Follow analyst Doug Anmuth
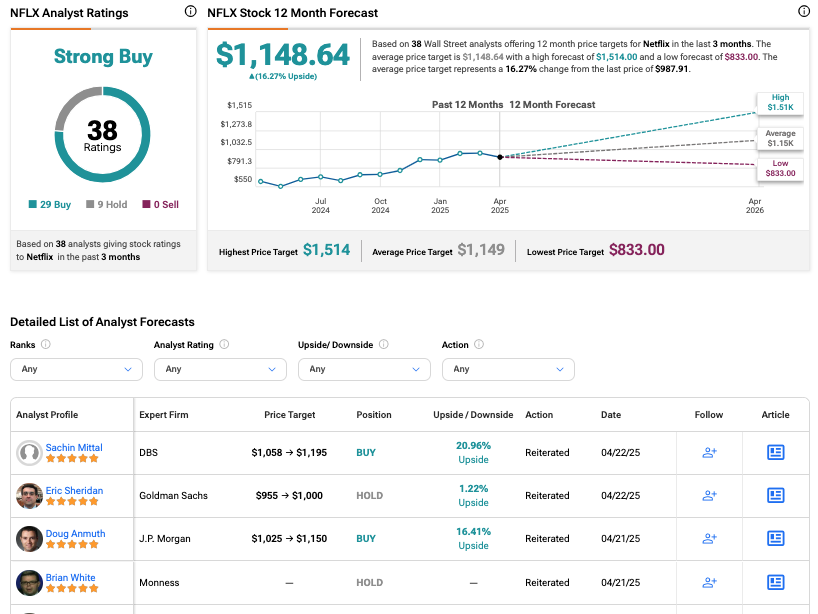The width and height of the screenshot is (818, 614). tap(709, 538)
